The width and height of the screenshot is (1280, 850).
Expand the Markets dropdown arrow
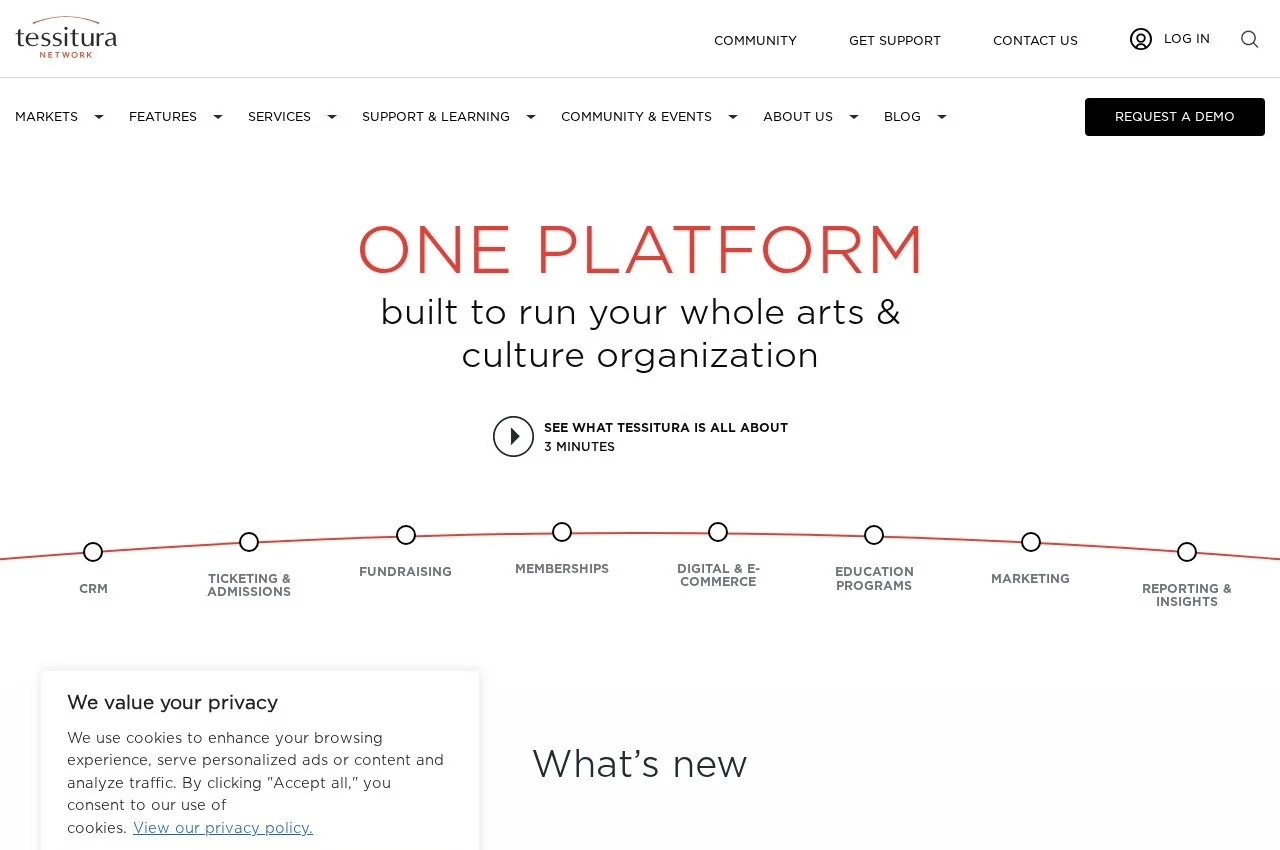tap(99, 117)
